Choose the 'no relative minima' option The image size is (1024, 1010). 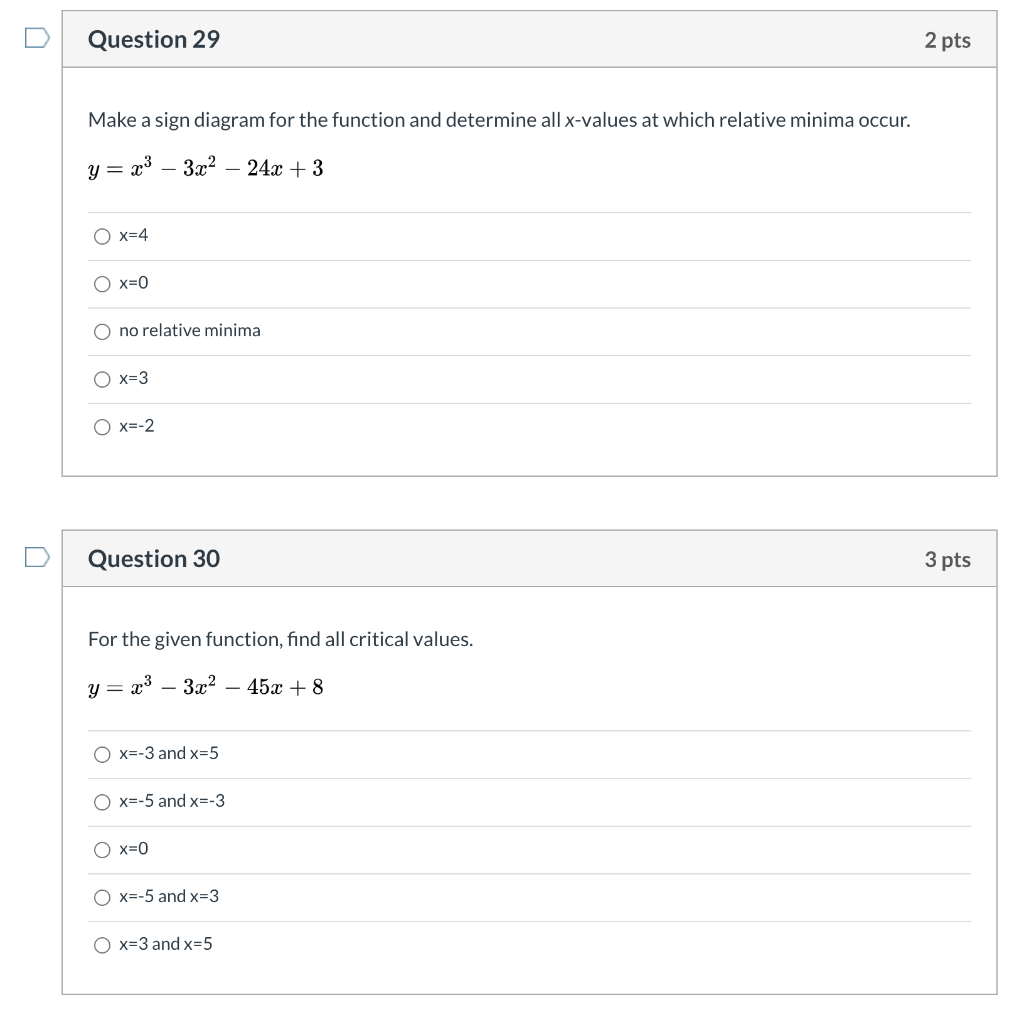102,331
